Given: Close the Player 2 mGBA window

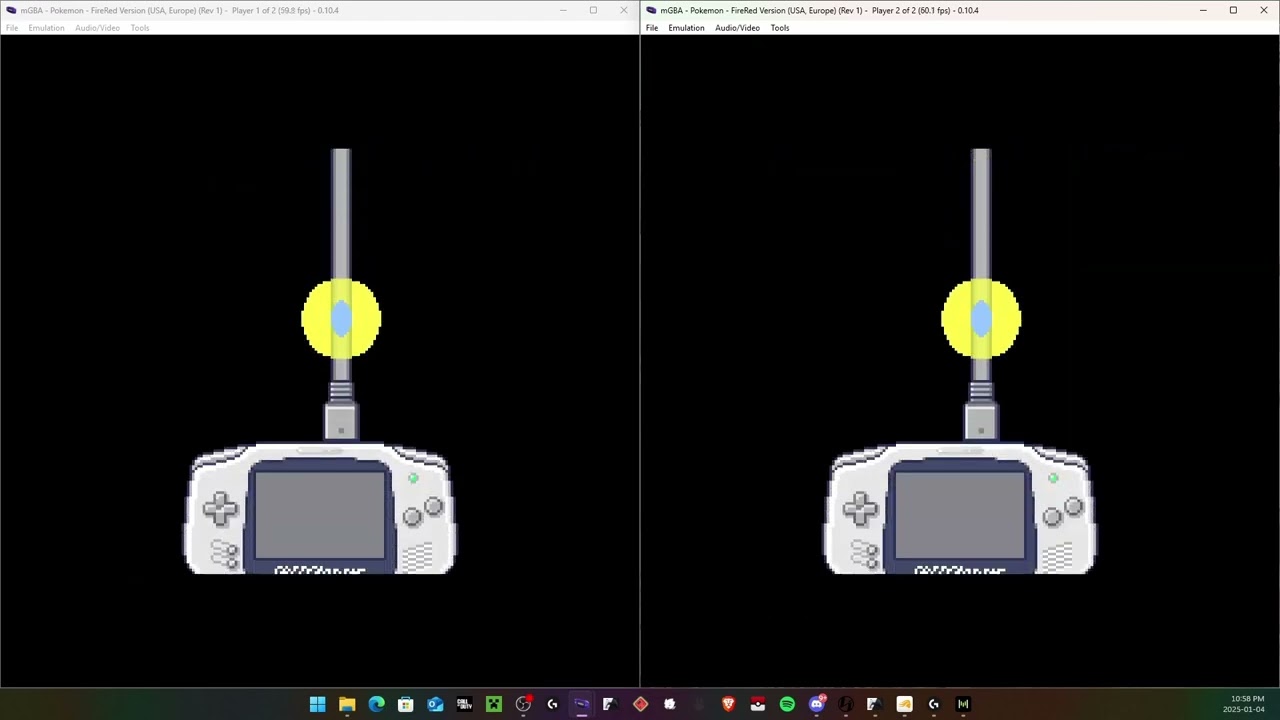Looking at the screenshot, I should 1264,10.
